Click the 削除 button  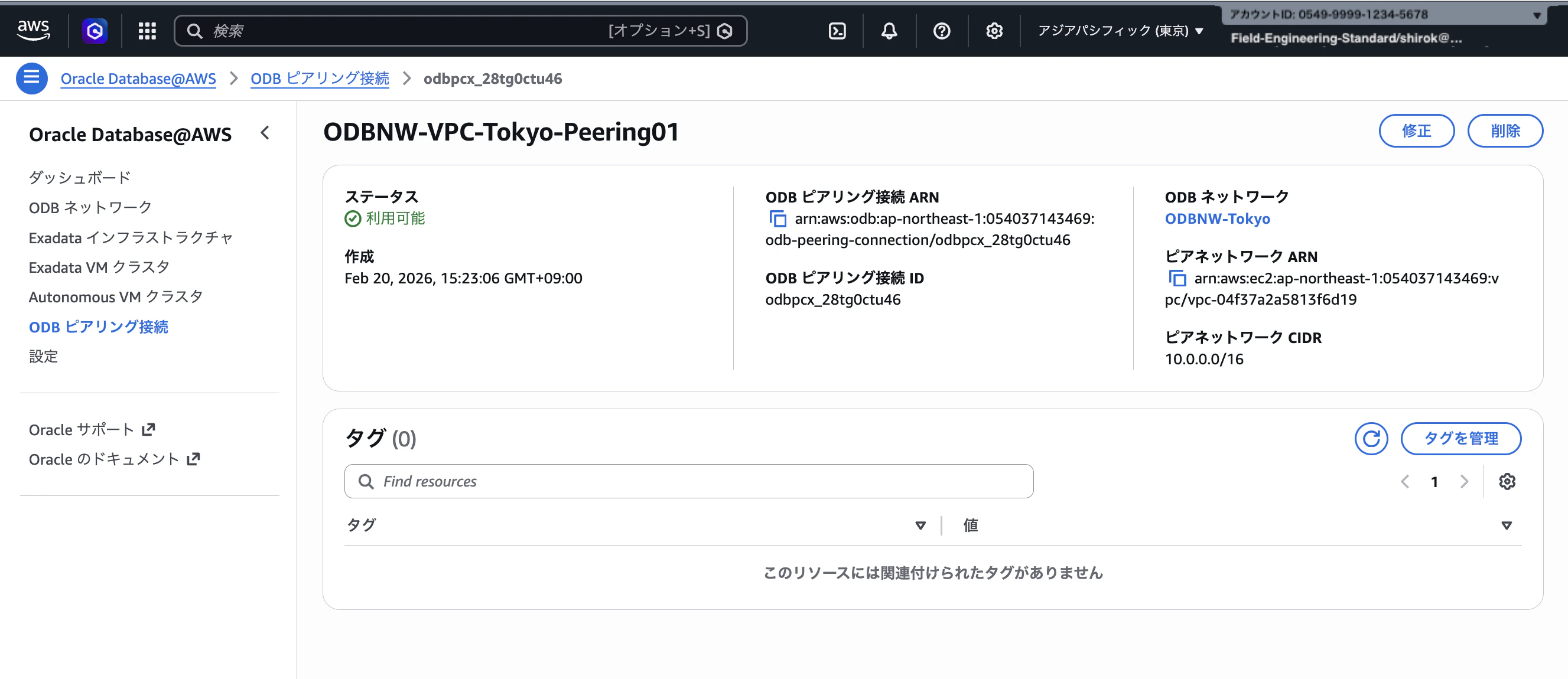[x=1505, y=130]
